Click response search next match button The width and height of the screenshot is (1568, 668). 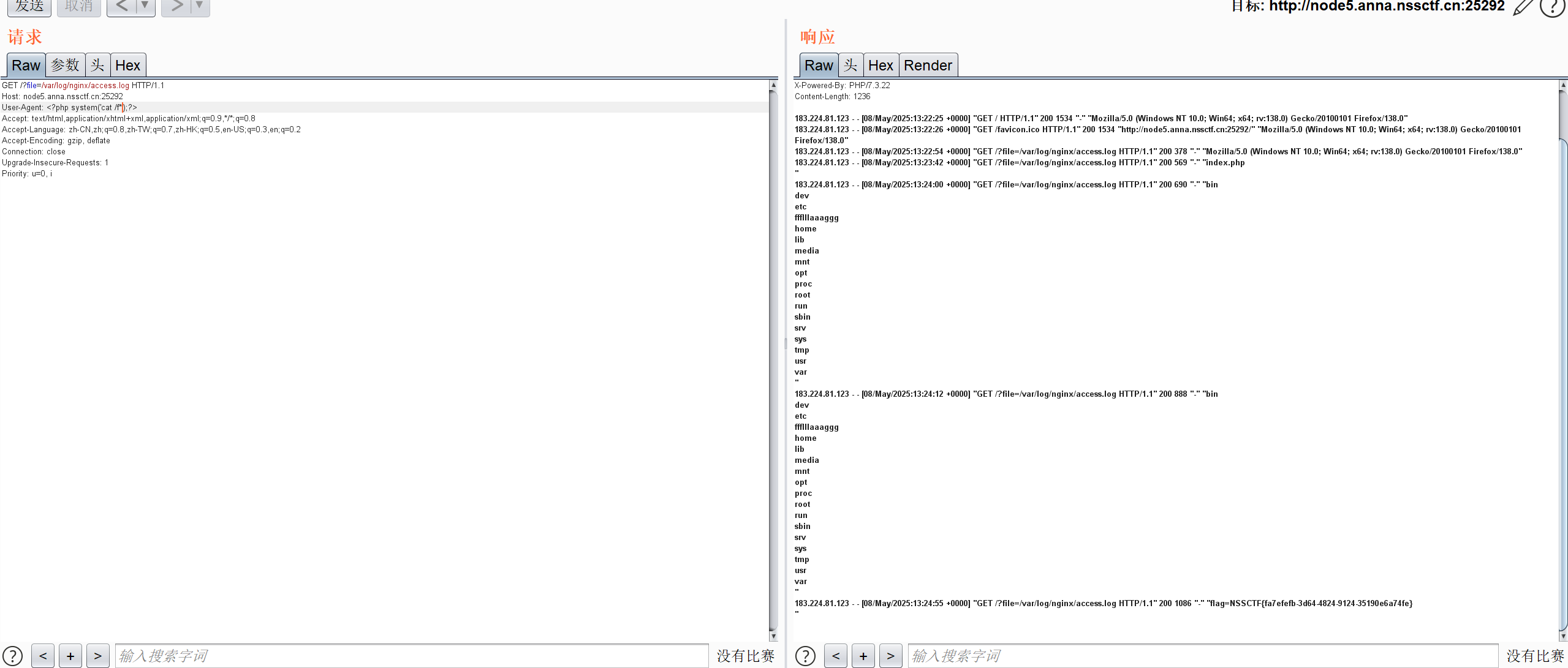click(x=890, y=656)
